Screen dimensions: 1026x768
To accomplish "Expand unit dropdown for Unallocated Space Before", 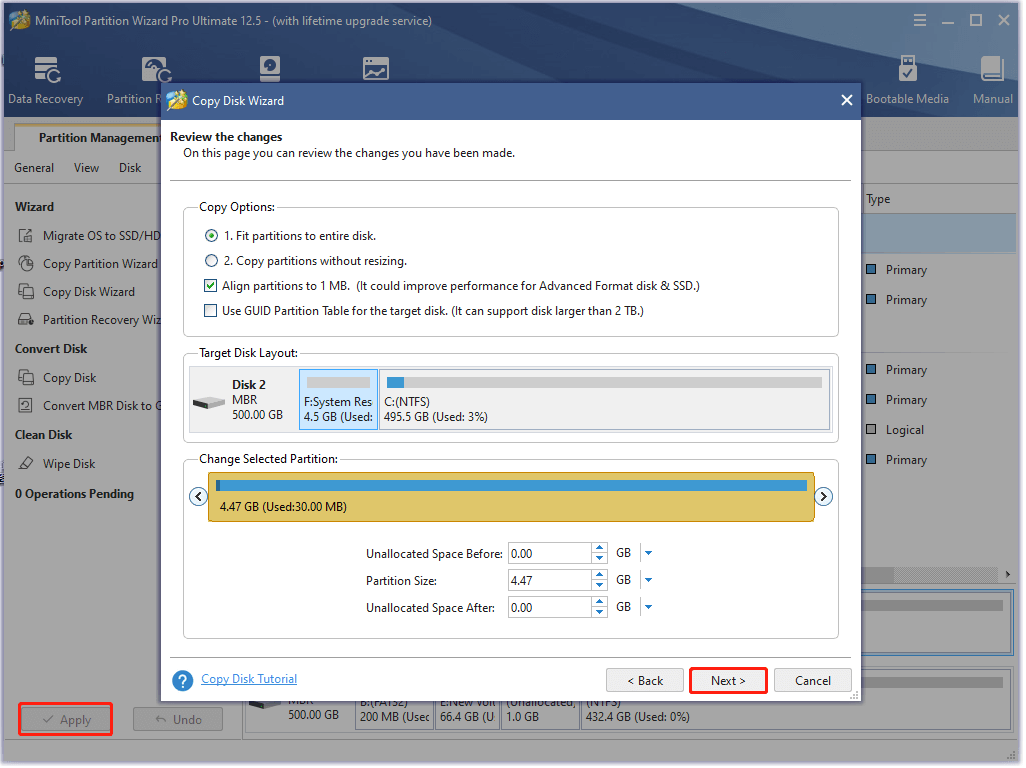I will point(648,553).
